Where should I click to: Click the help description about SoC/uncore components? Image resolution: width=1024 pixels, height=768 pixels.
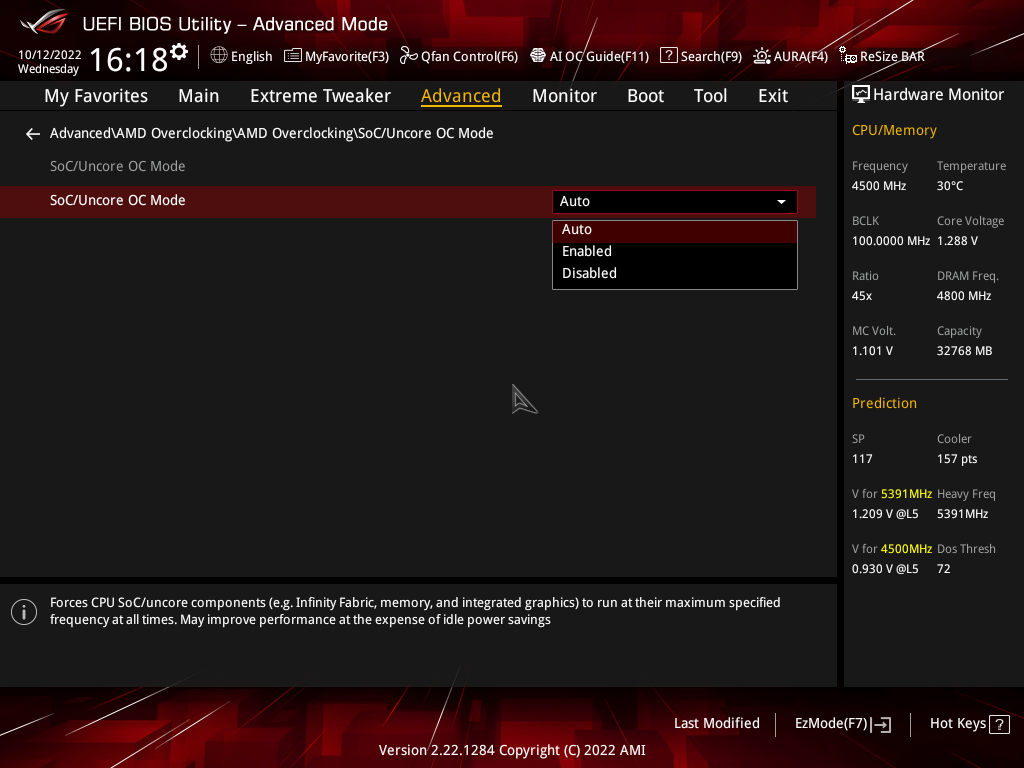(x=415, y=611)
